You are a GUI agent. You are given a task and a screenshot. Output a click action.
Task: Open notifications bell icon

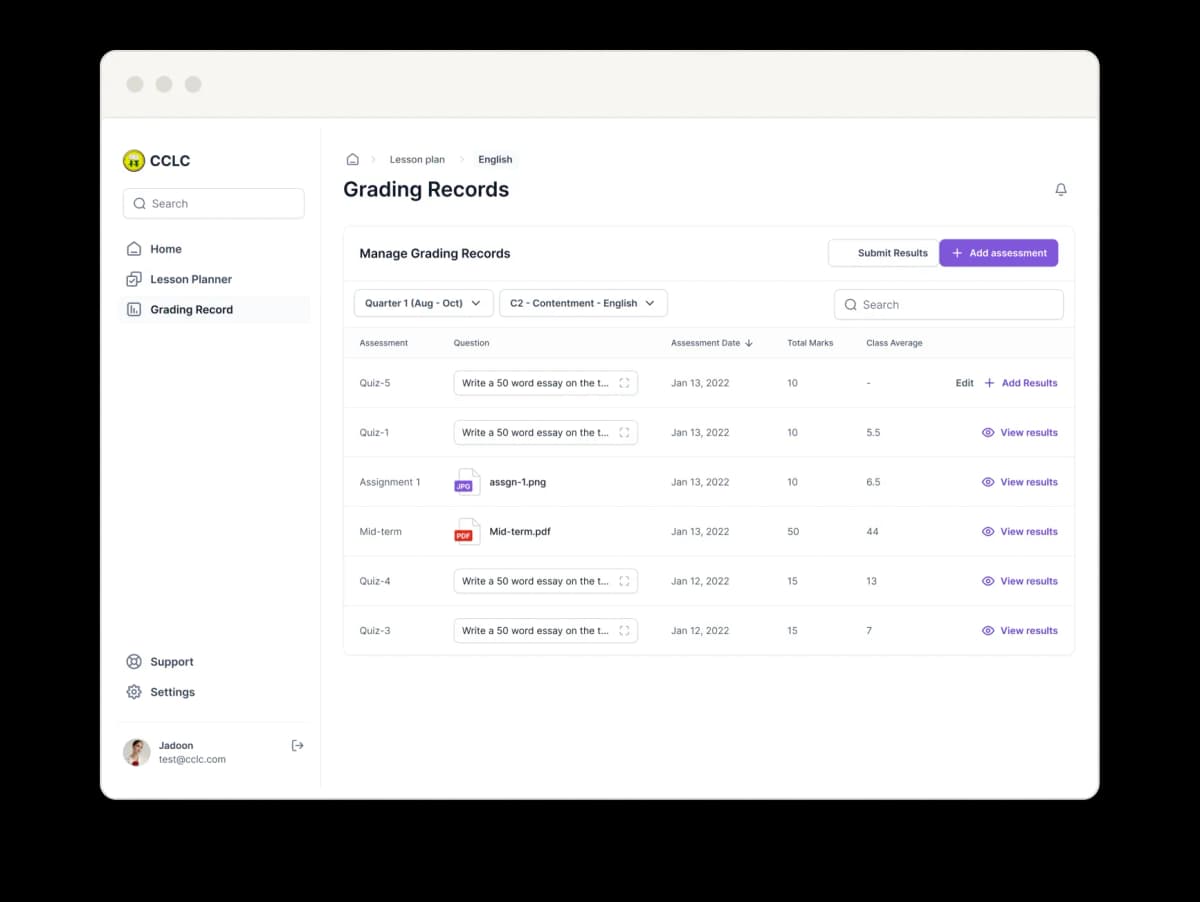point(1061,189)
